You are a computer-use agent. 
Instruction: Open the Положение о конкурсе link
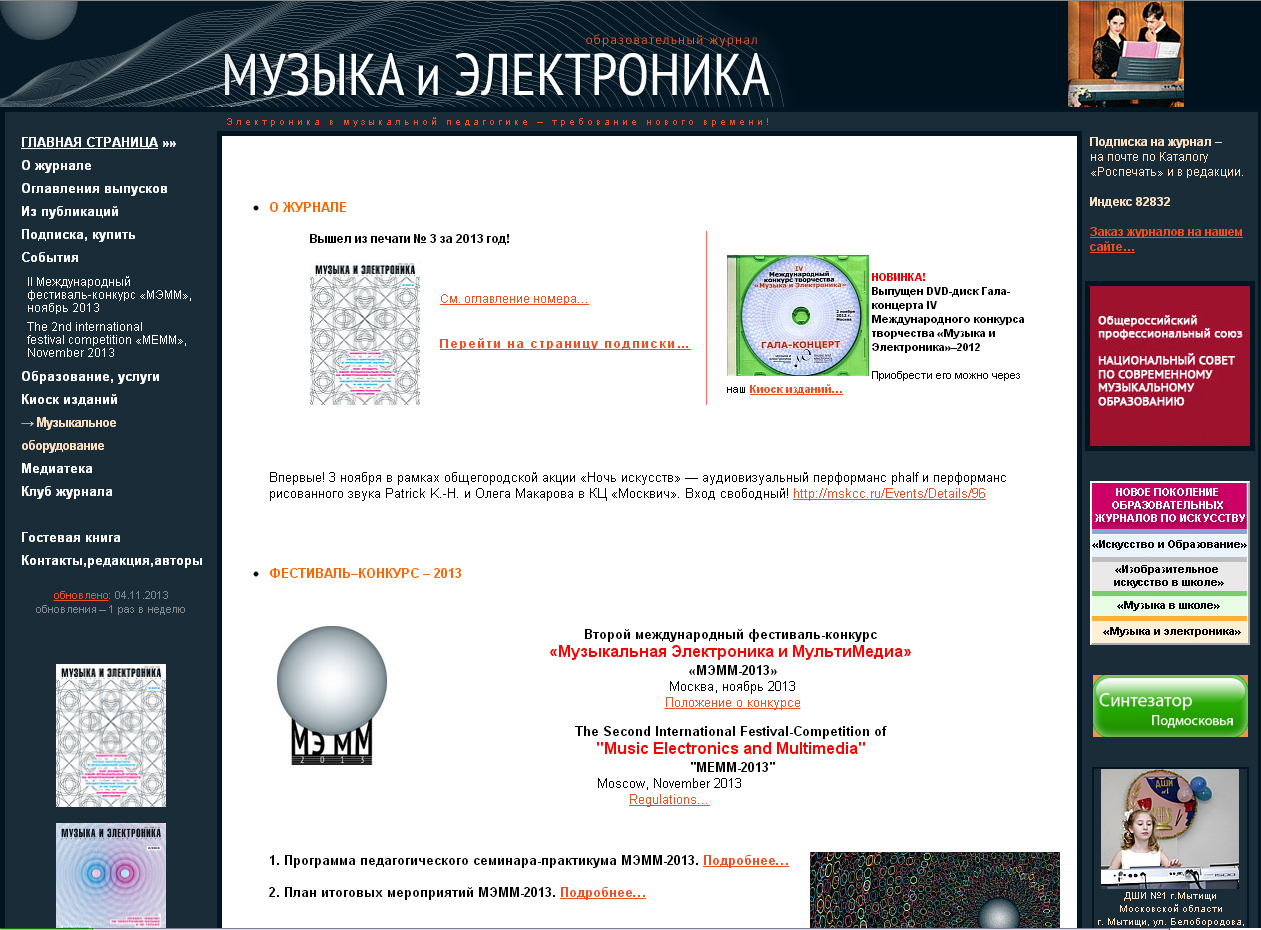pyautogui.click(x=732, y=703)
